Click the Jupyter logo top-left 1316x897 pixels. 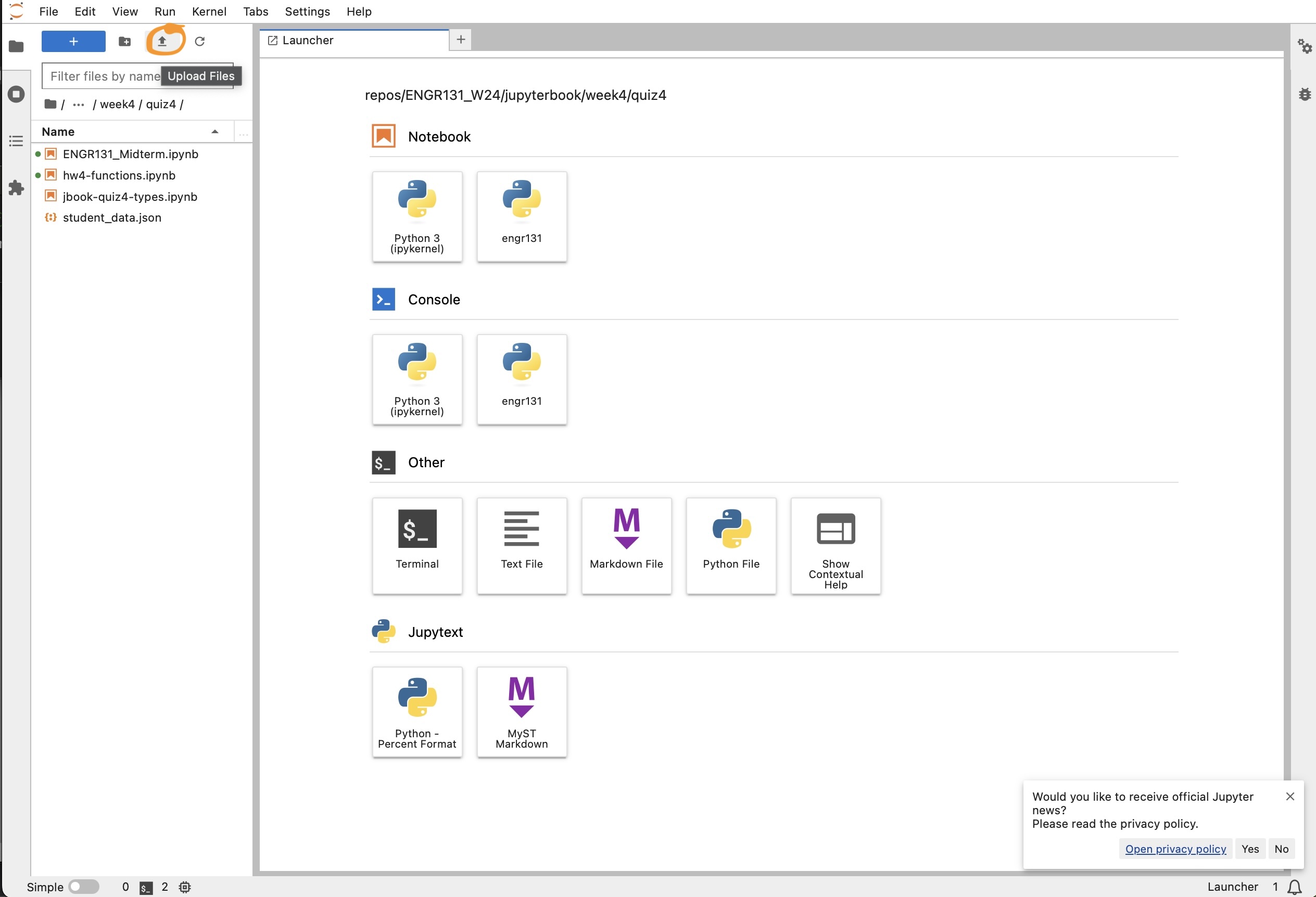coord(17,11)
